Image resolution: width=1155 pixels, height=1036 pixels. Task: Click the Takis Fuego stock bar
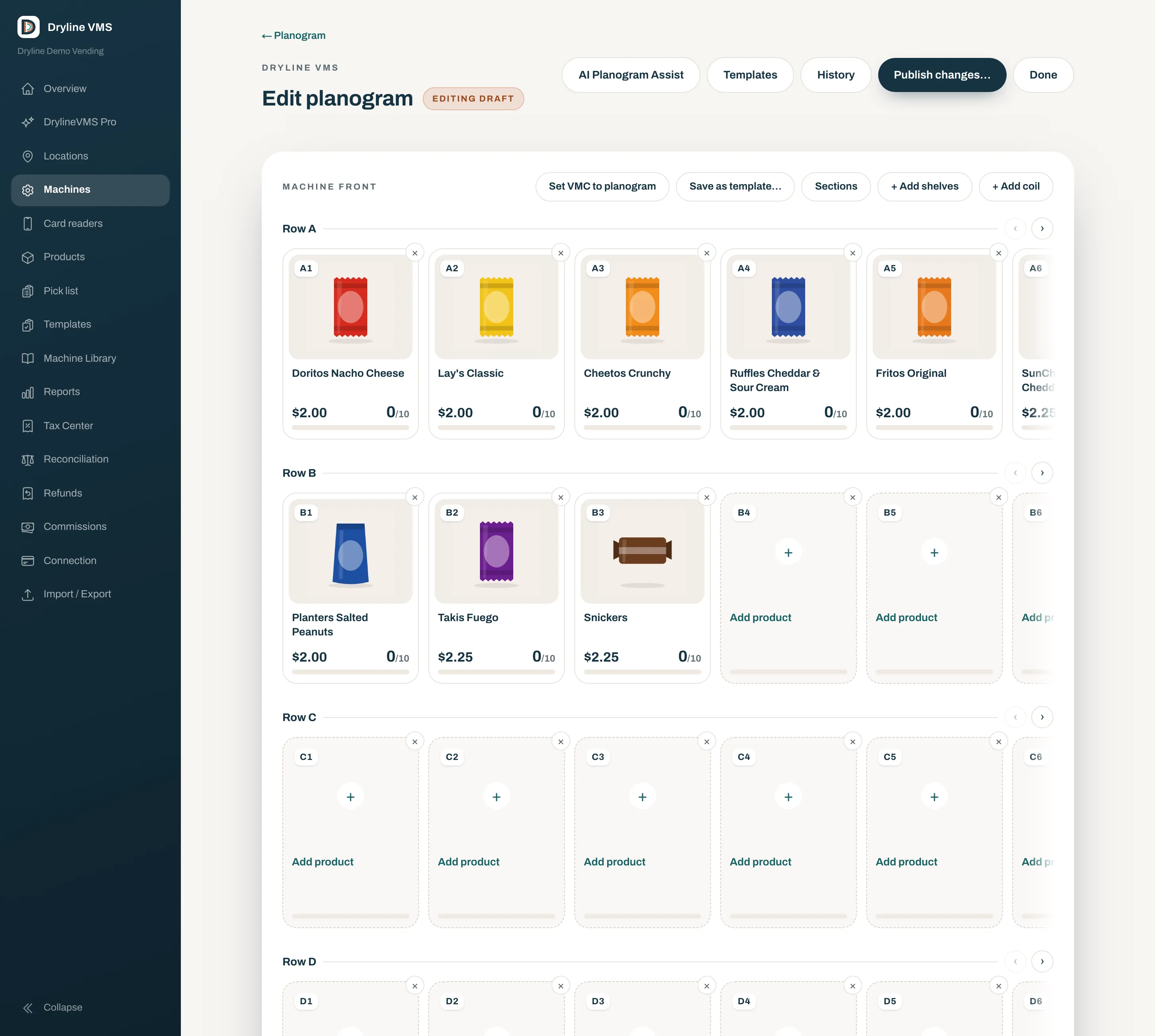pyautogui.click(x=496, y=671)
